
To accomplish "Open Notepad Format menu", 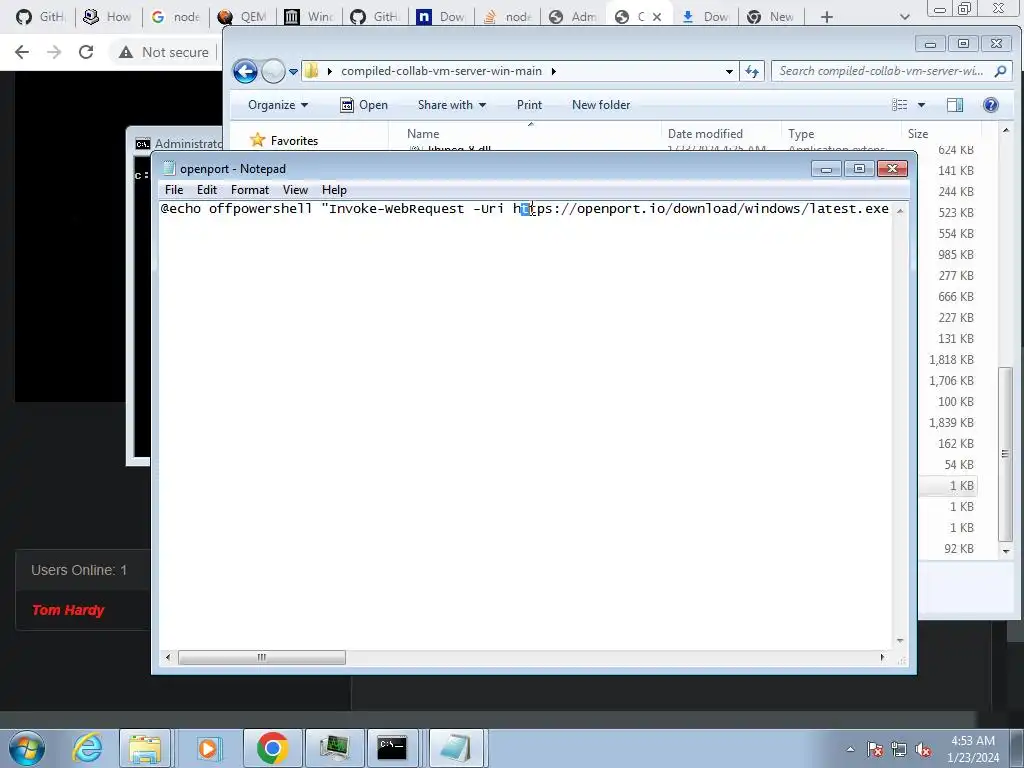I will (x=249, y=190).
